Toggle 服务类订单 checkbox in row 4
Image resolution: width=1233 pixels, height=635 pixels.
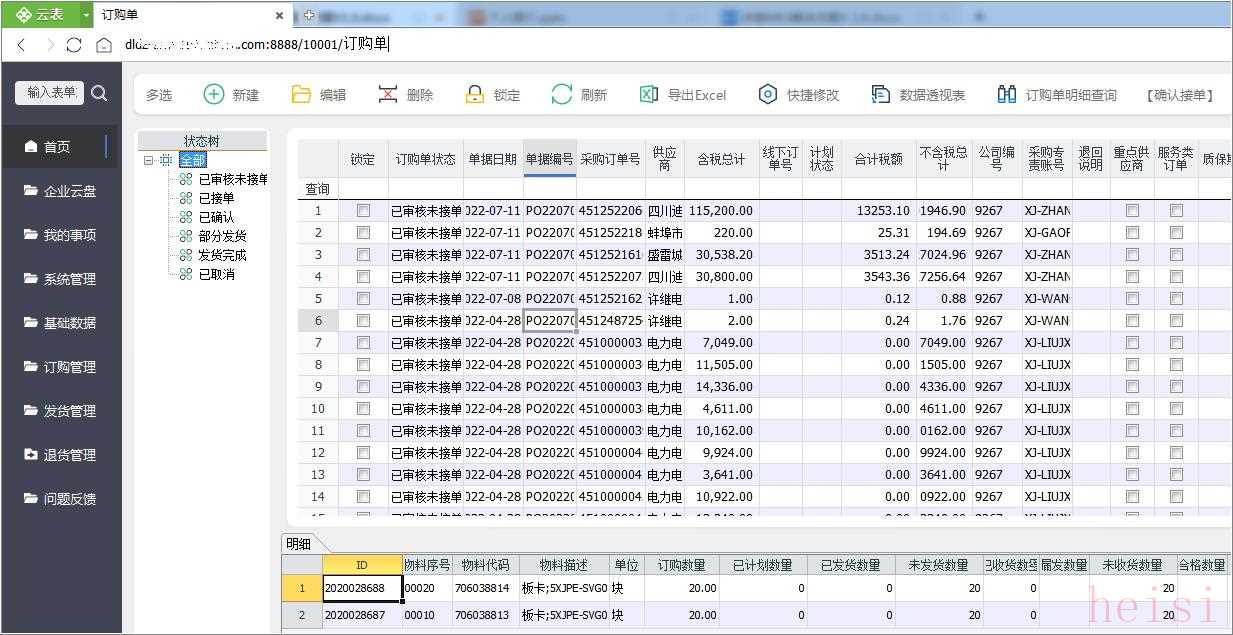[1176, 277]
